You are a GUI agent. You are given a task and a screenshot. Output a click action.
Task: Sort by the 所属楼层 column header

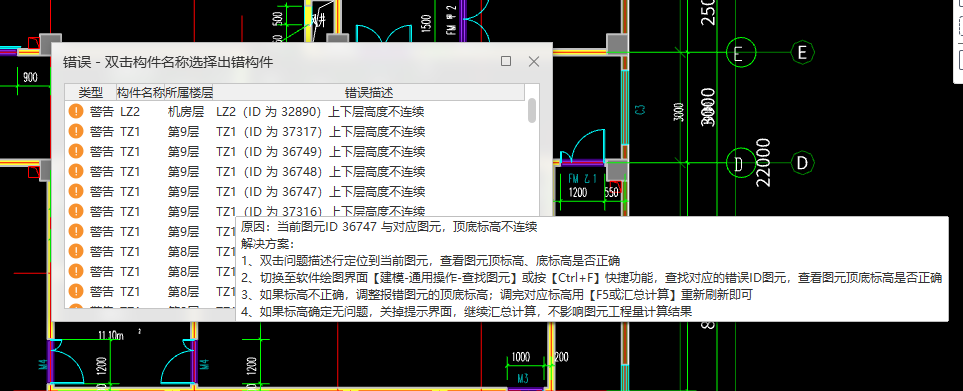click(x=189, y=93)
